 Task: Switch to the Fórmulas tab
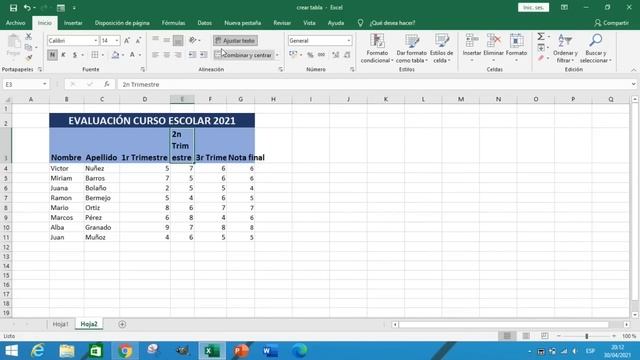173,23
